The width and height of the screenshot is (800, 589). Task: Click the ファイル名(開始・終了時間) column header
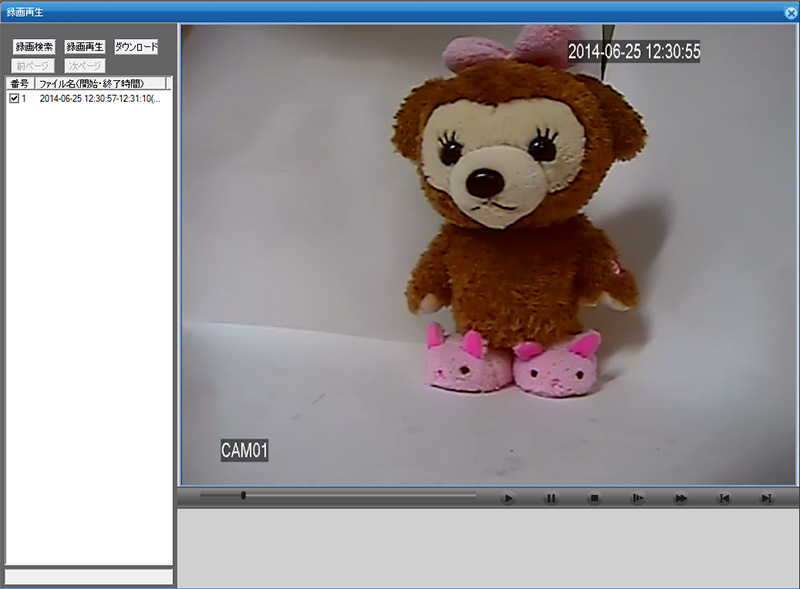(x=101, y=83)
